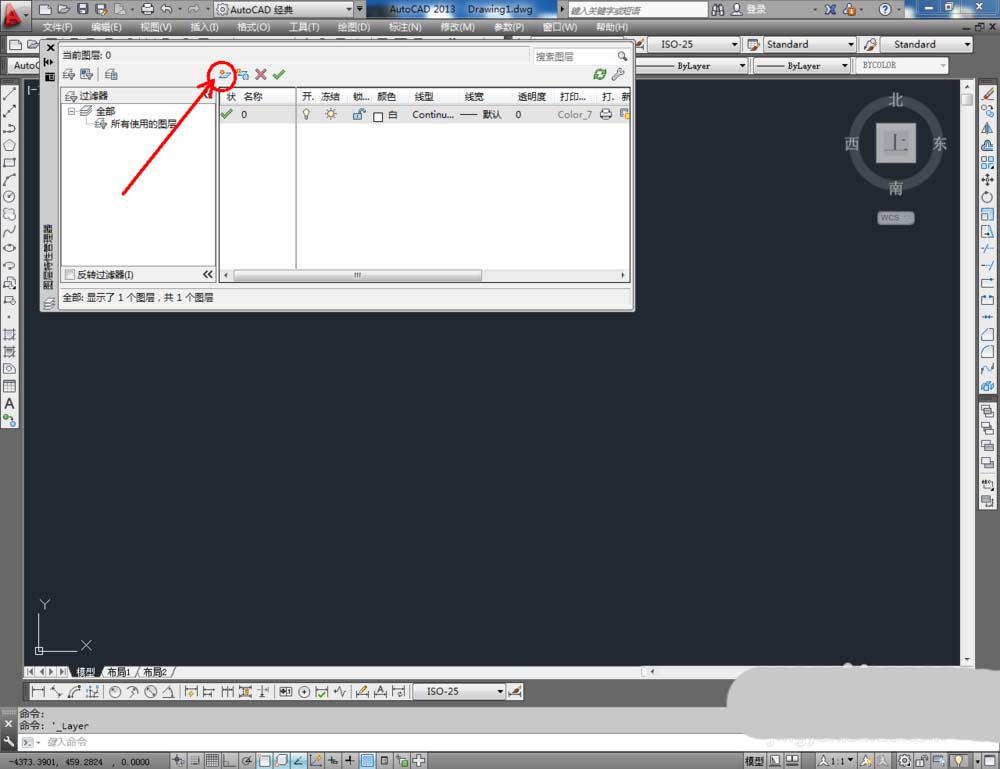Click New Layer Frozen in Viewports icon
1000x769 pixels.
243,75
